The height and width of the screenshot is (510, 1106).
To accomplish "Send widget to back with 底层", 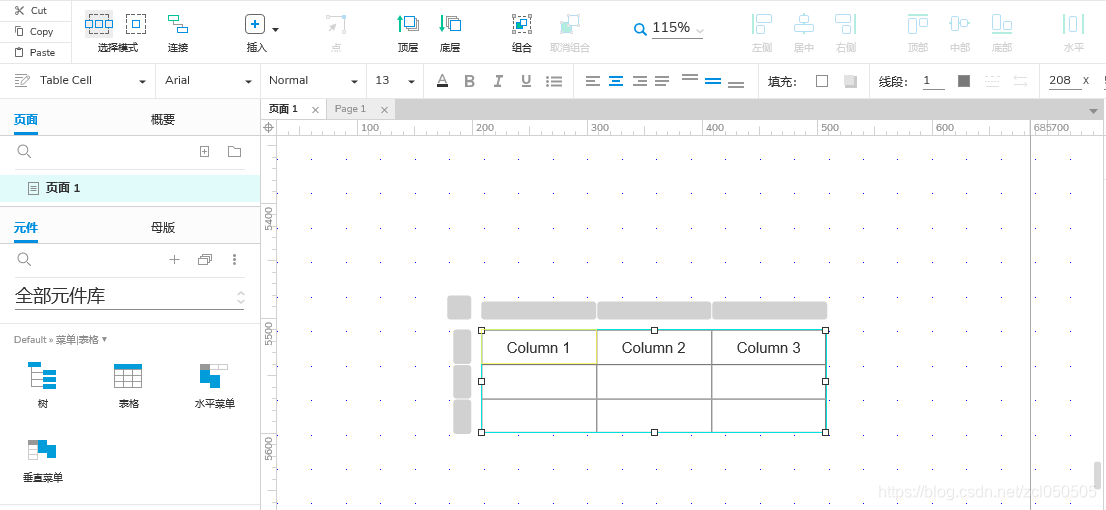I will [450, 24].
